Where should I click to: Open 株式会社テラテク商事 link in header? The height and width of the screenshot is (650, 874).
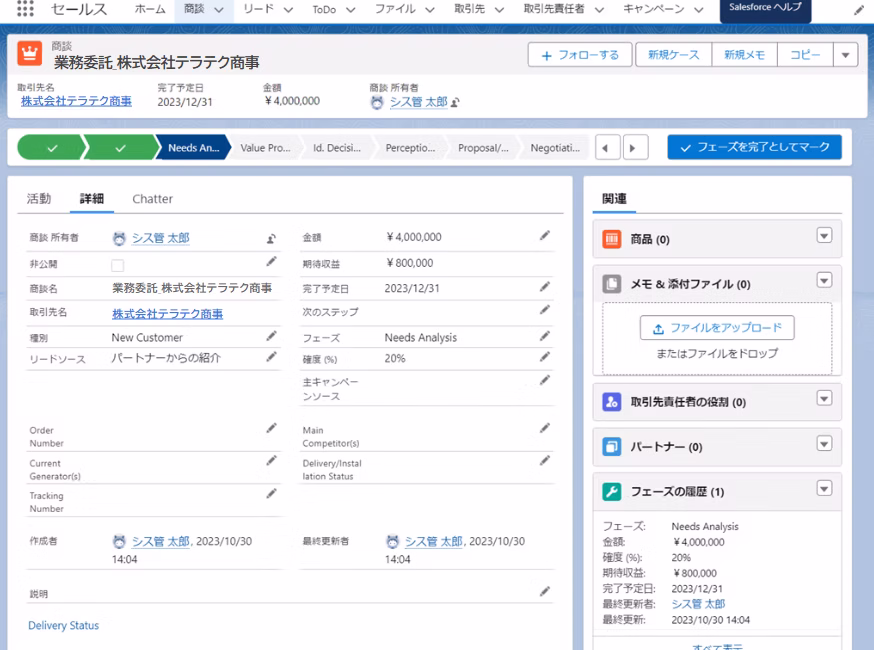pyautogui.click(x=76, y=101)
